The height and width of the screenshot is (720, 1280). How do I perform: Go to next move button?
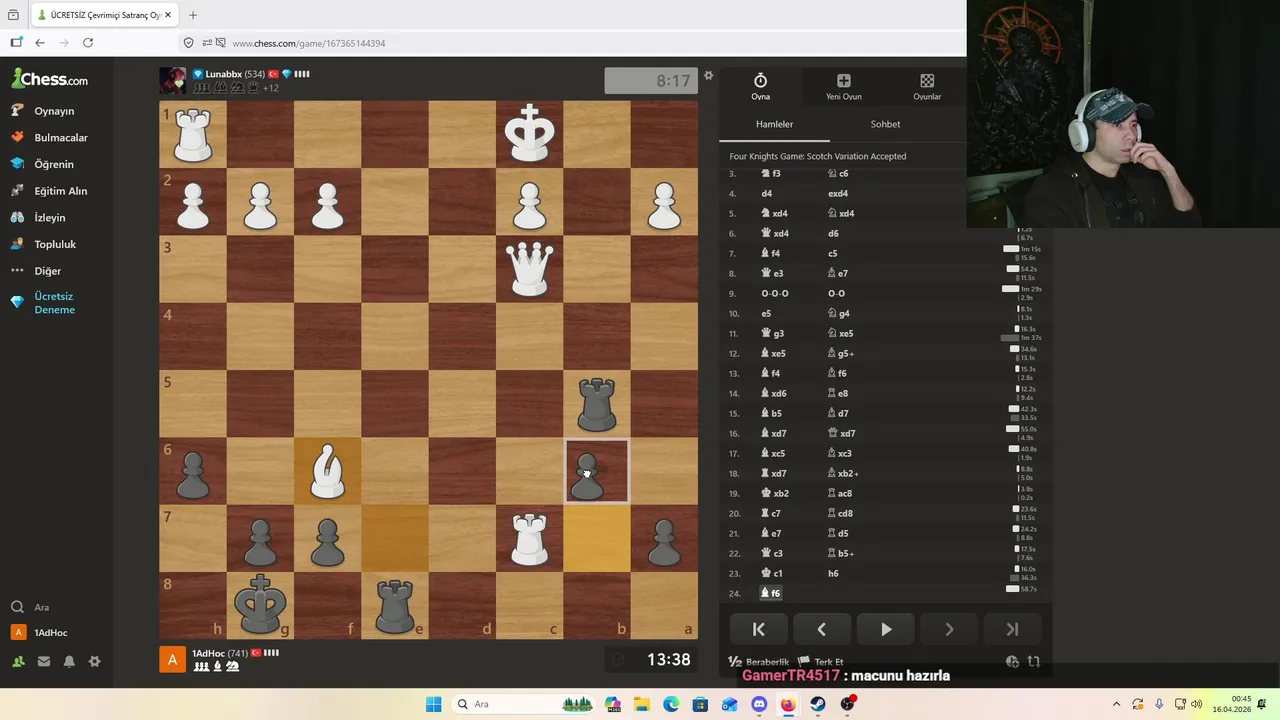(x=949, y=629)
